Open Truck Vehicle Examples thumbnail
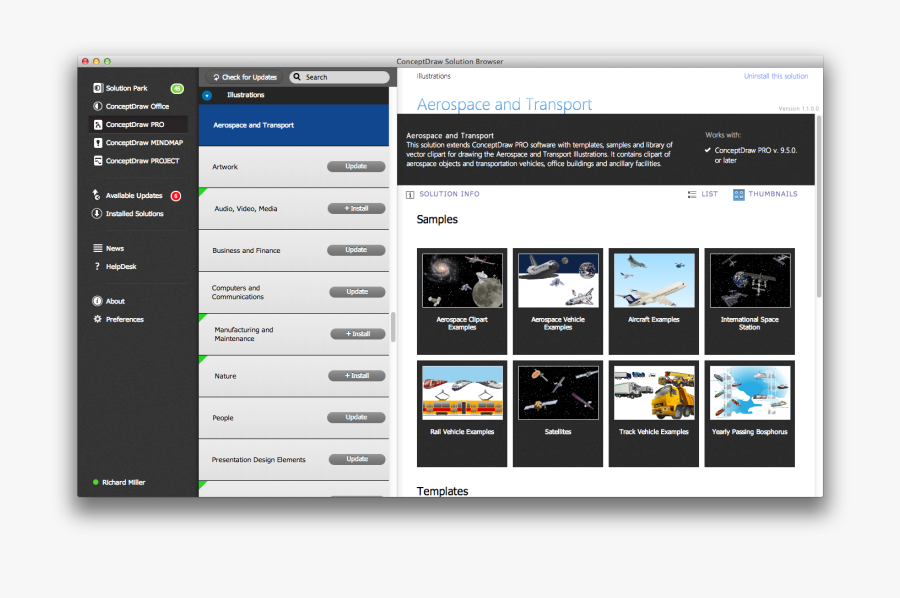This screenshot has height=598, width=900. coord(654,414)
